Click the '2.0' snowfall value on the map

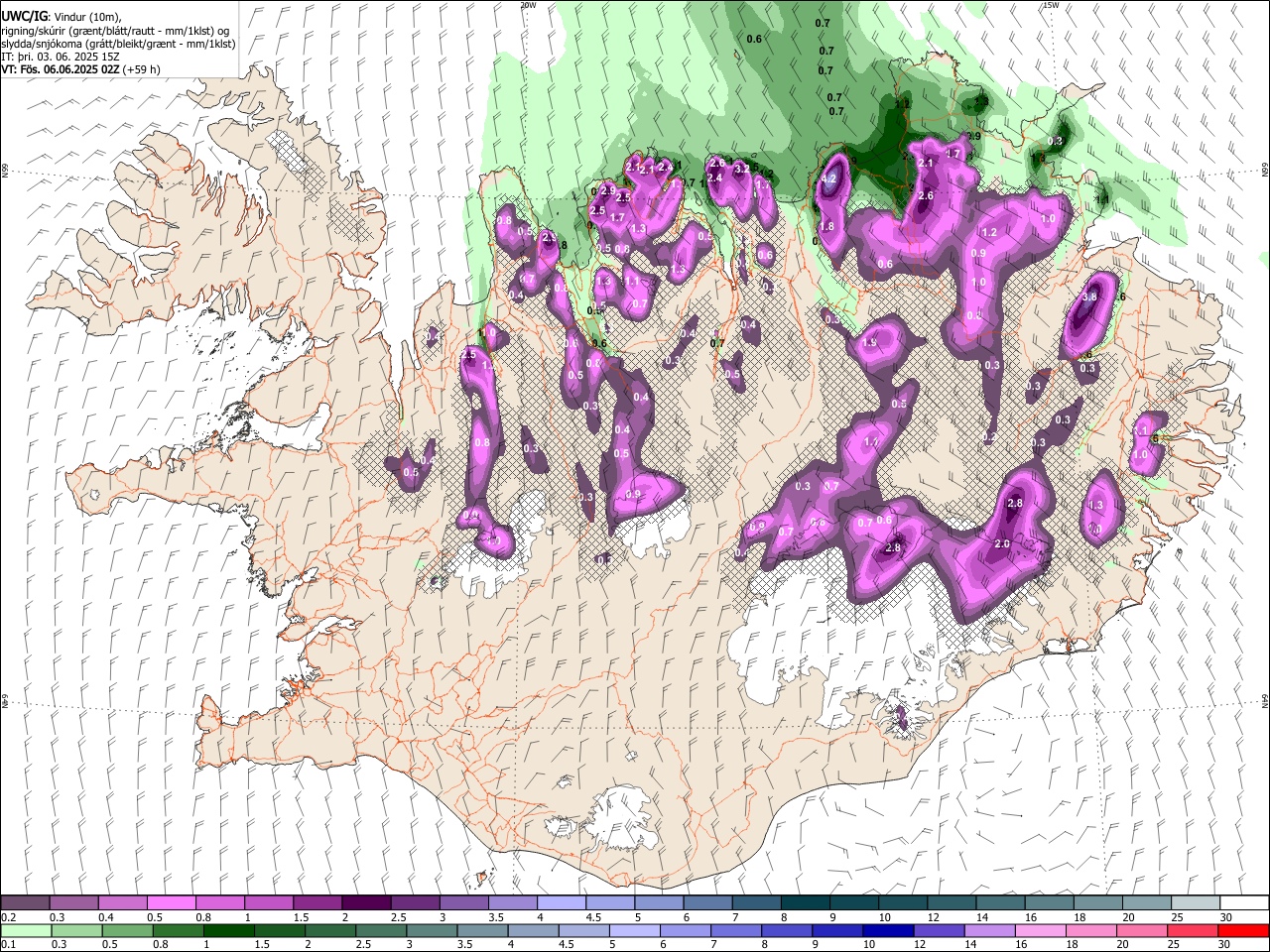click(1002, 543)
